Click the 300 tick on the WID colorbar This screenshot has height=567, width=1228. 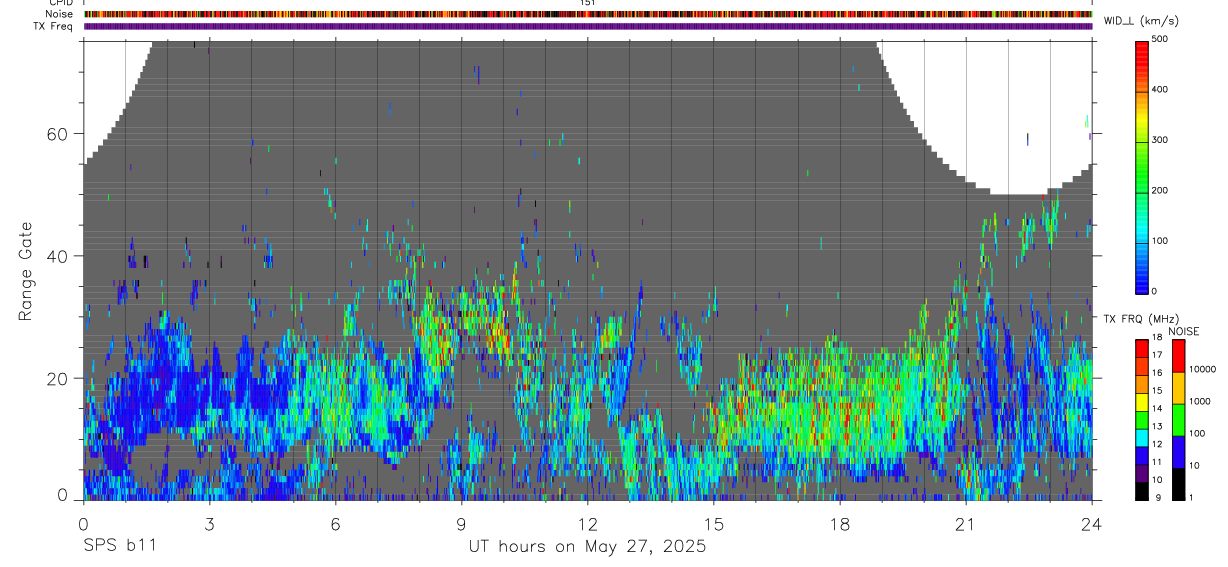pyautogui.click(x=1162, y=140)
